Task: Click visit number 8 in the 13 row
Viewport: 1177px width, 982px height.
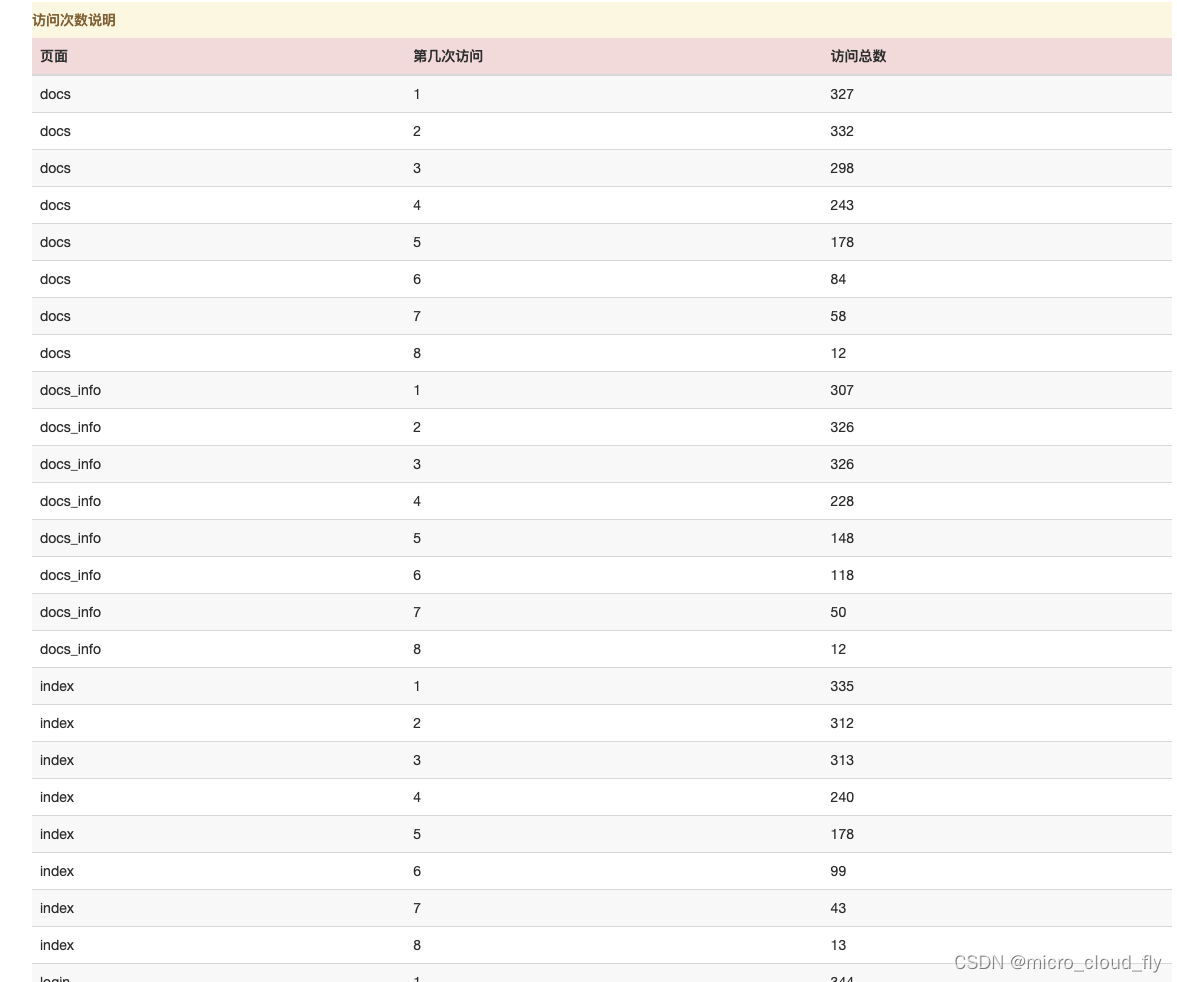Action: pos(417,945)
